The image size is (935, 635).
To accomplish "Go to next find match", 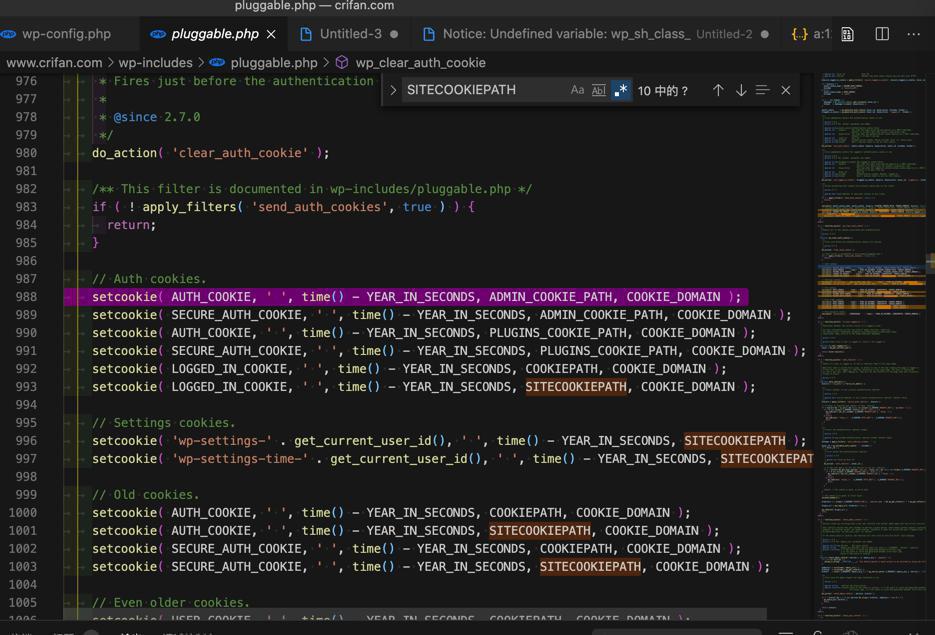I will tap(741, 90).
